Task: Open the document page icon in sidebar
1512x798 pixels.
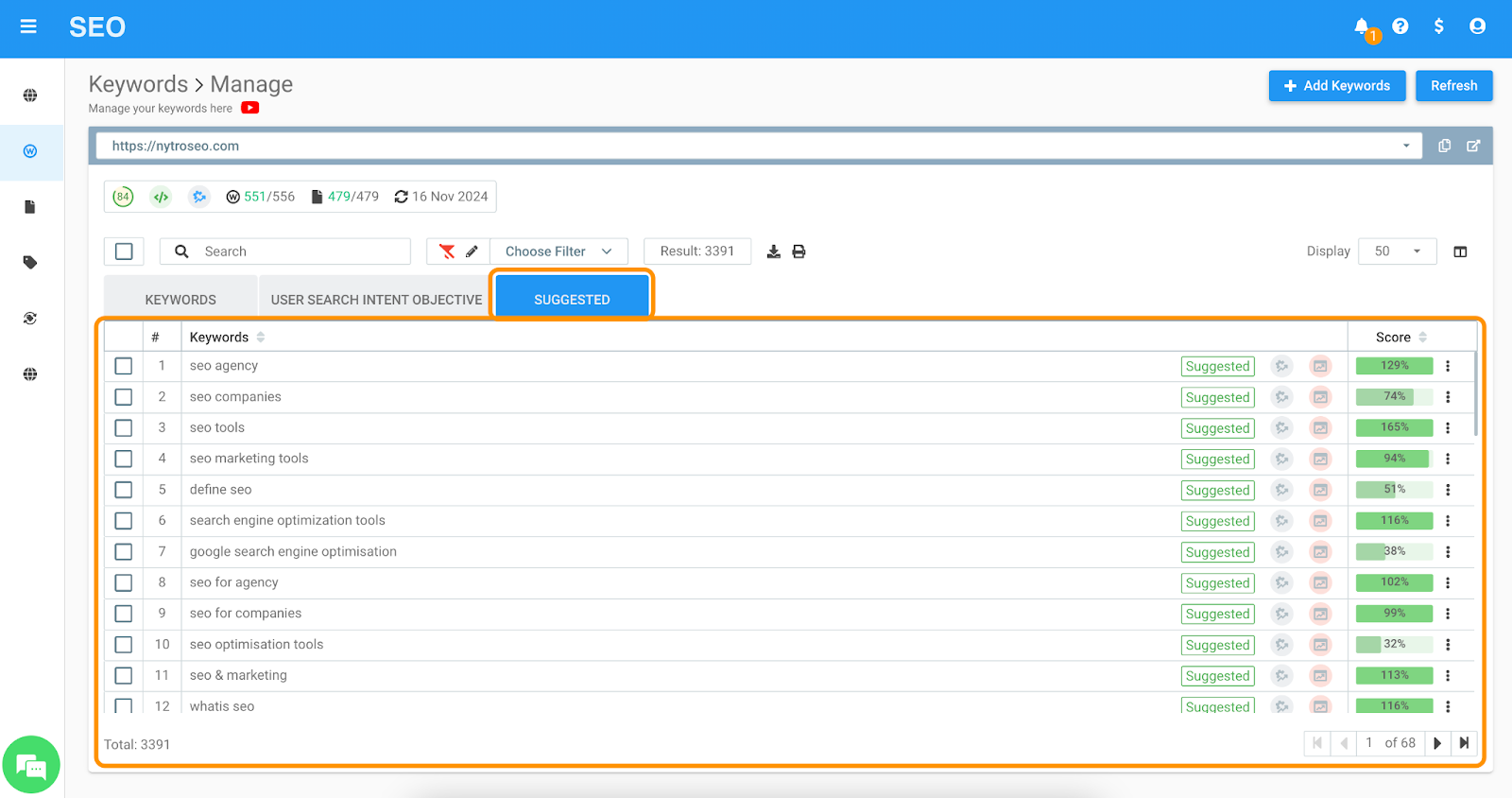Action: coord(30,207)
